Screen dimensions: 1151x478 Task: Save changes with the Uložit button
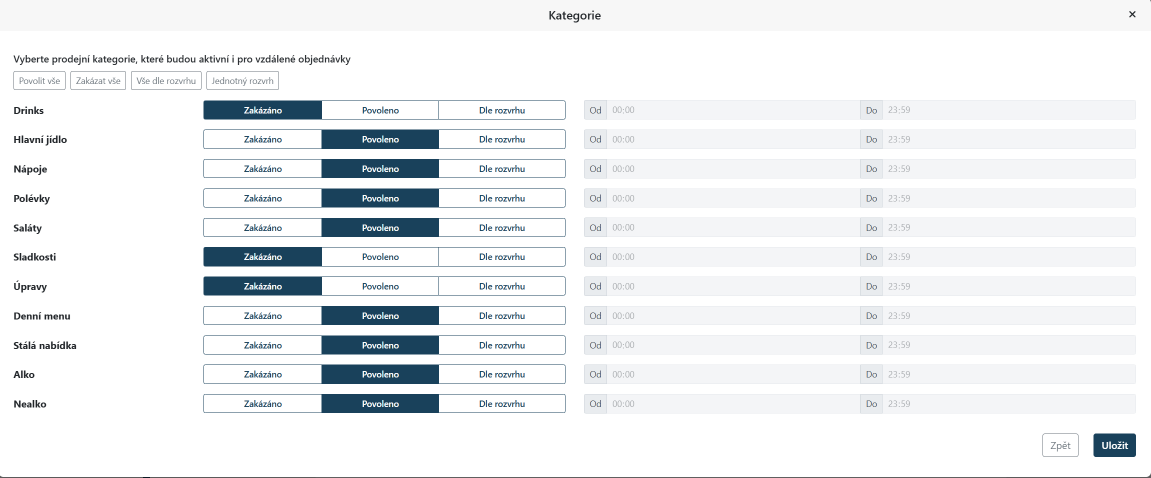coord(1114,445)
